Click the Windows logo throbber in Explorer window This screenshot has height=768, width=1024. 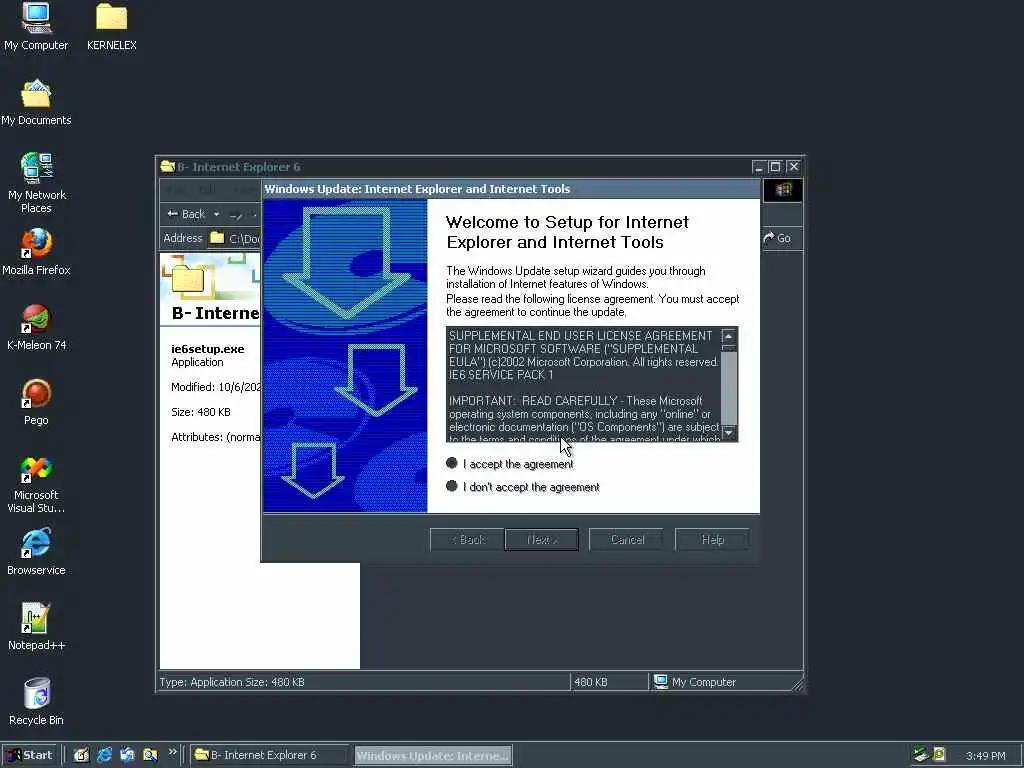point(783,190)
